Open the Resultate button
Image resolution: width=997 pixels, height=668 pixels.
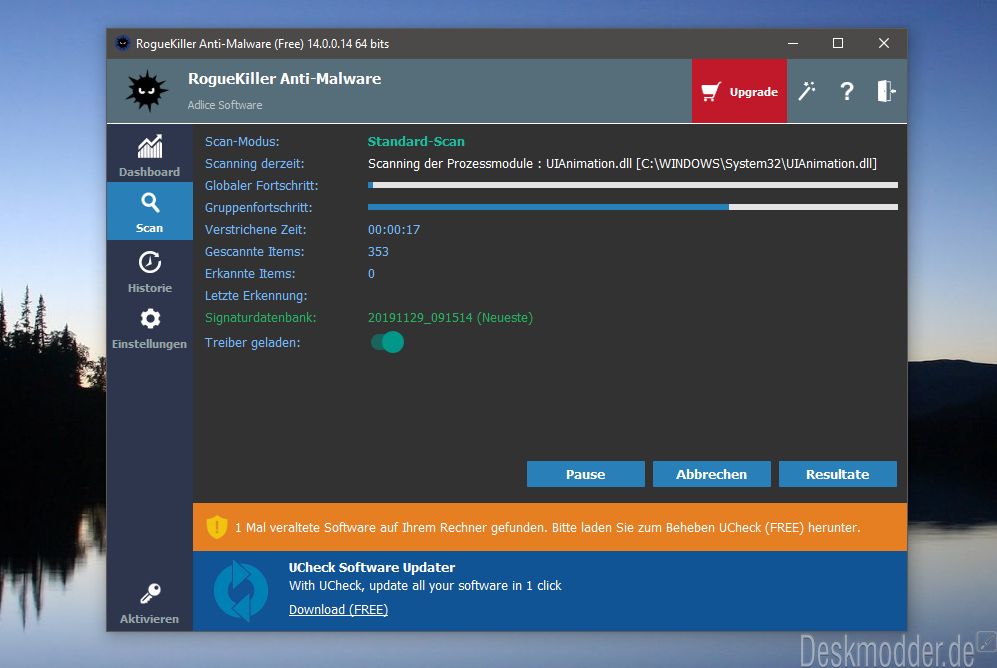(837, 474)
